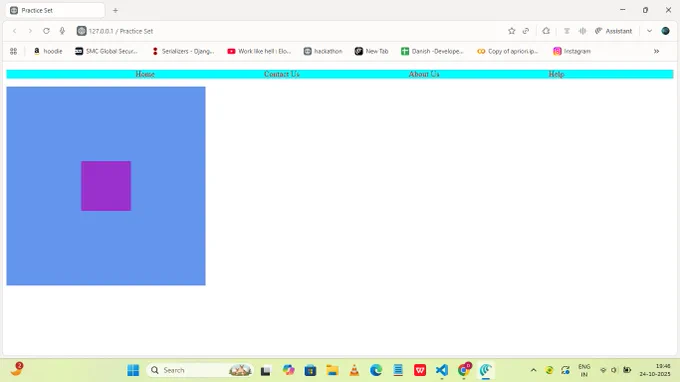Click the Help navigation link
The image size is (680, 382).
556,74
